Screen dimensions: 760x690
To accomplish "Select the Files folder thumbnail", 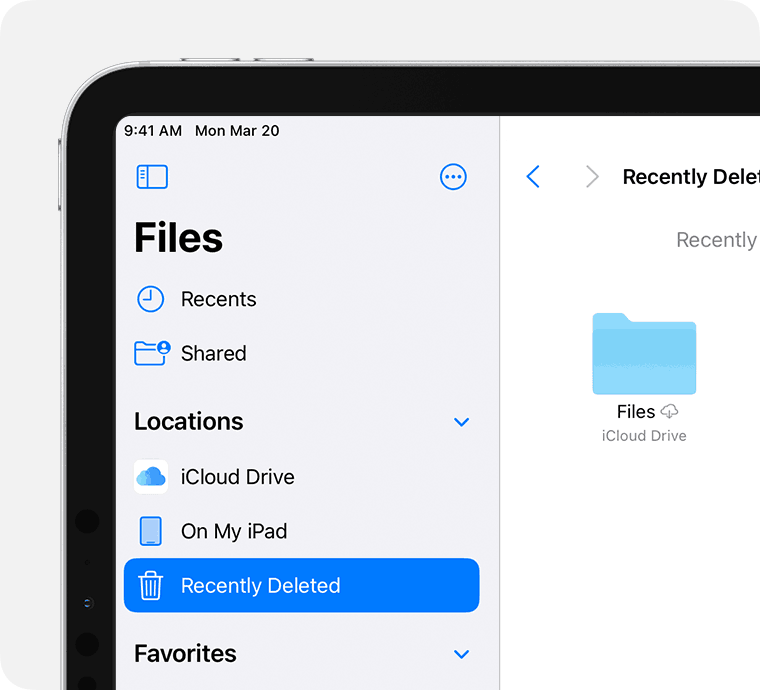I will [x=644, y=354].
